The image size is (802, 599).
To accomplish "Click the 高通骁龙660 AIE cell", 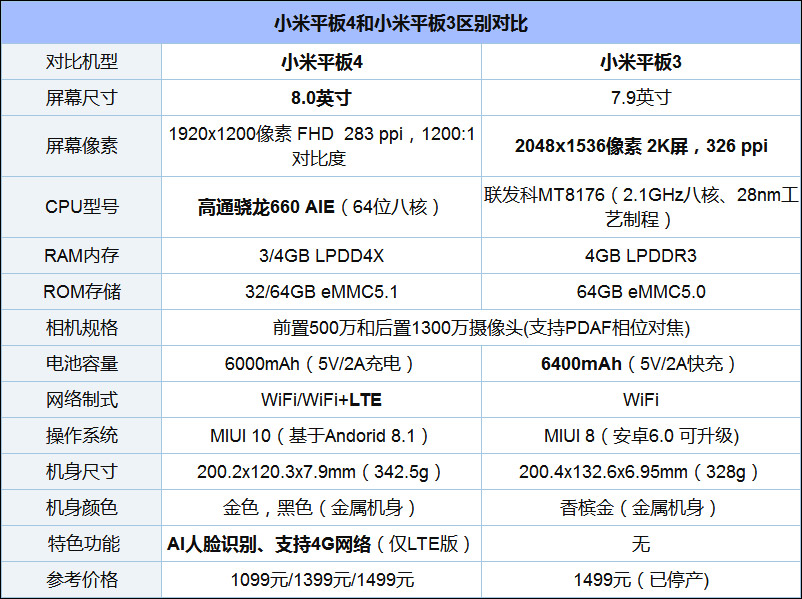I will click(321, 207).
